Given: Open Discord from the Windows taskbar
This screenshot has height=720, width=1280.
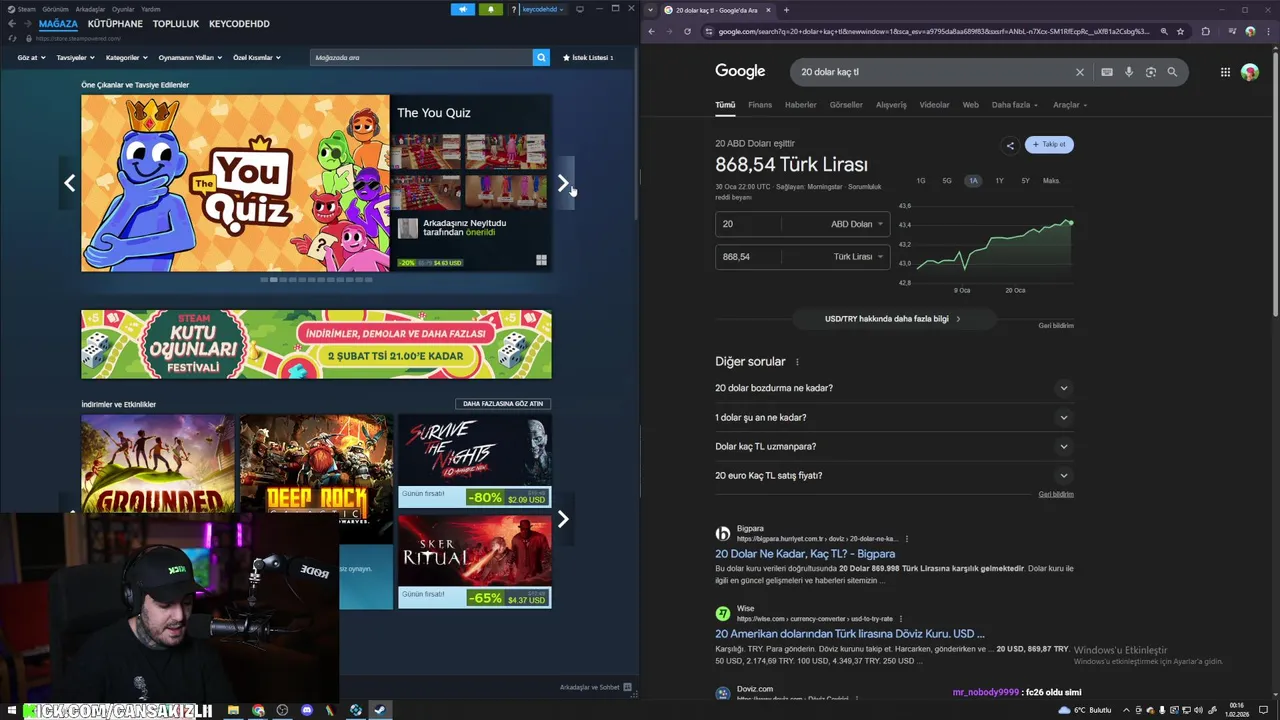Looking at the screenshot, I should tap(307, 710).
